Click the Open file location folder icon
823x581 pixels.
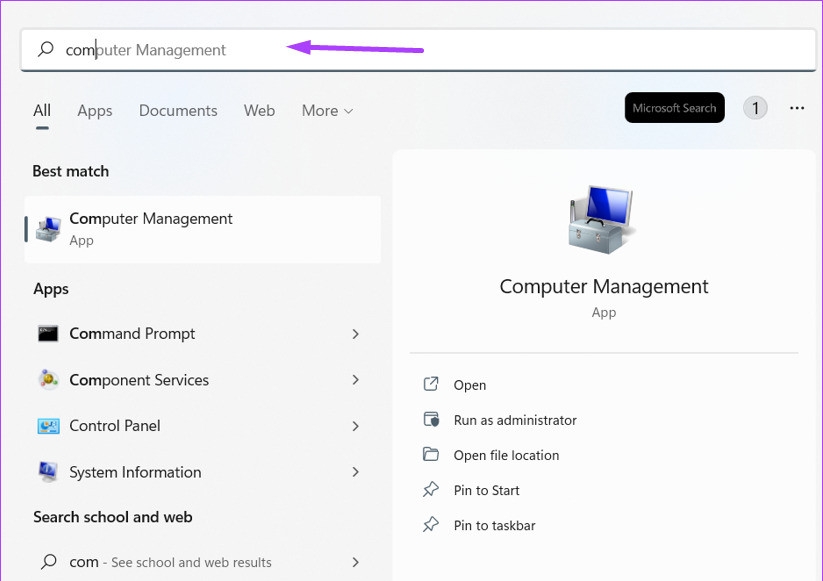(430, 455)
